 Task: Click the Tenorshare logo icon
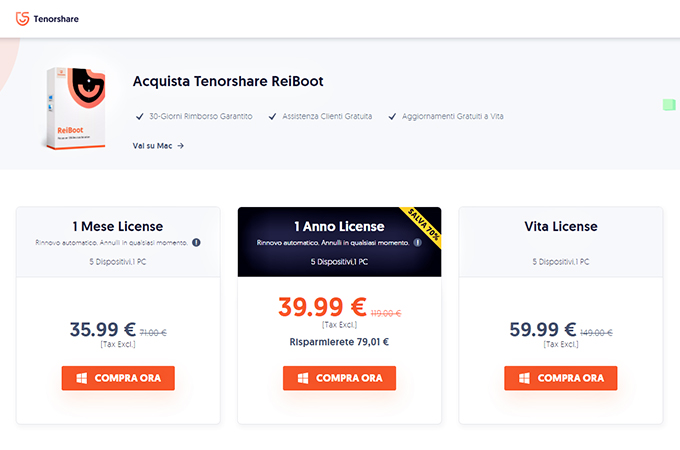click(x=23, y=19)
